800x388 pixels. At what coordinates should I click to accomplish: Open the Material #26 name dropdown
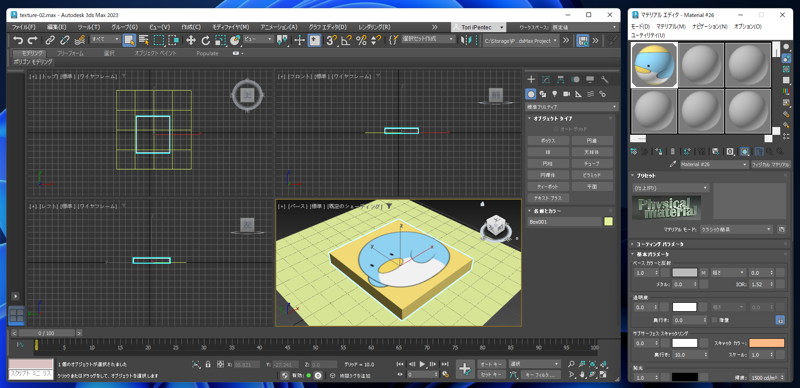(x=714, y=164)
